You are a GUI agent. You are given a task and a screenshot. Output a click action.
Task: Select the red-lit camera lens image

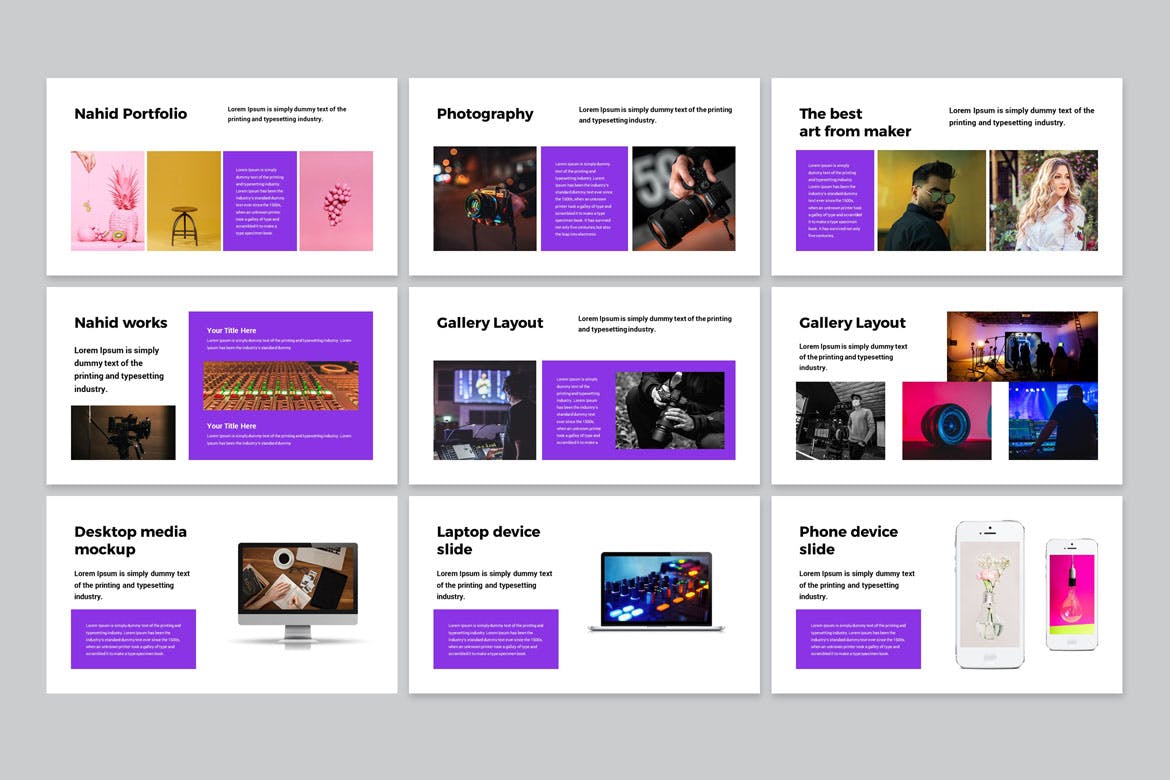tap(946, 421)
